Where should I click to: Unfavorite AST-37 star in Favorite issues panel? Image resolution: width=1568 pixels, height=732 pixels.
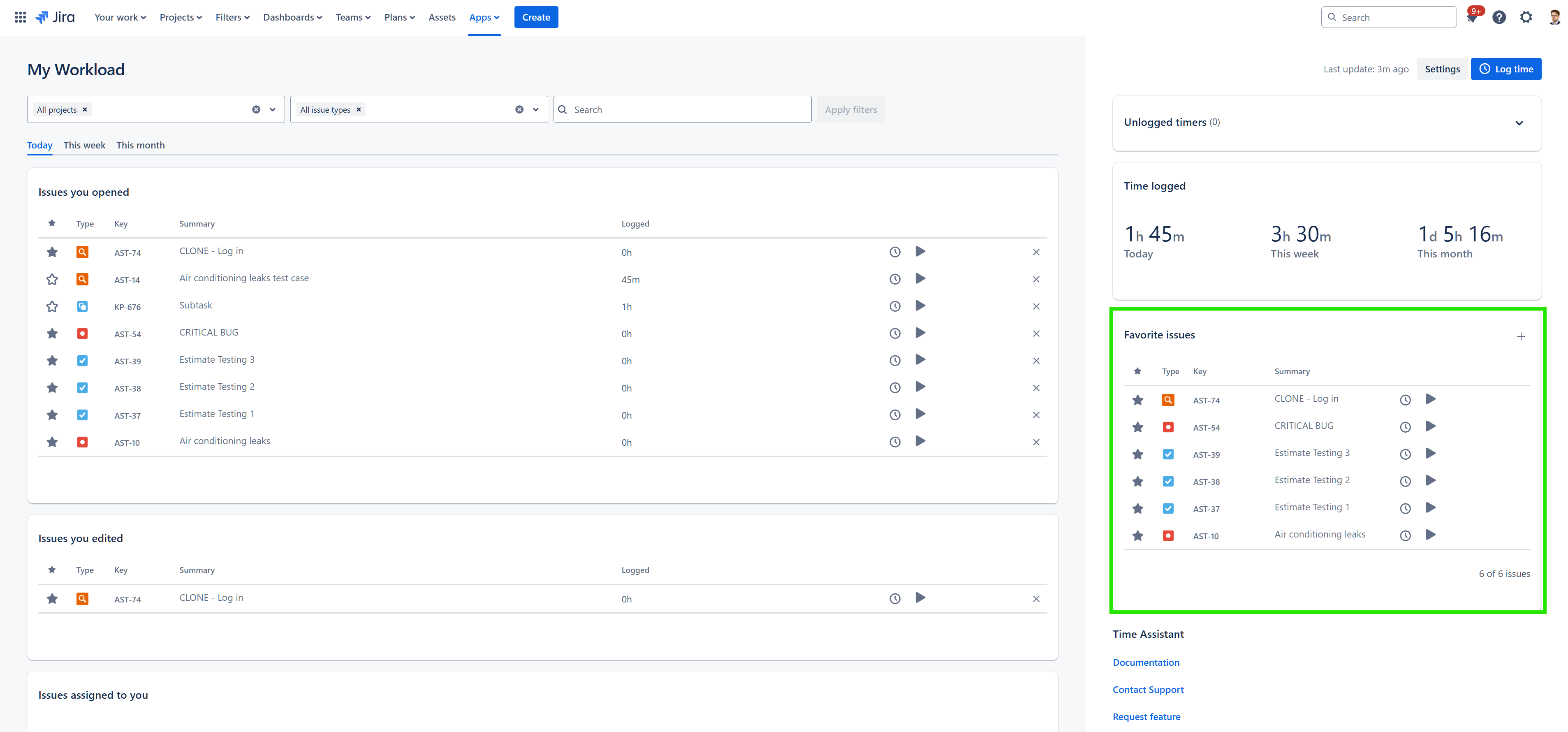[x=1137, y=509]
